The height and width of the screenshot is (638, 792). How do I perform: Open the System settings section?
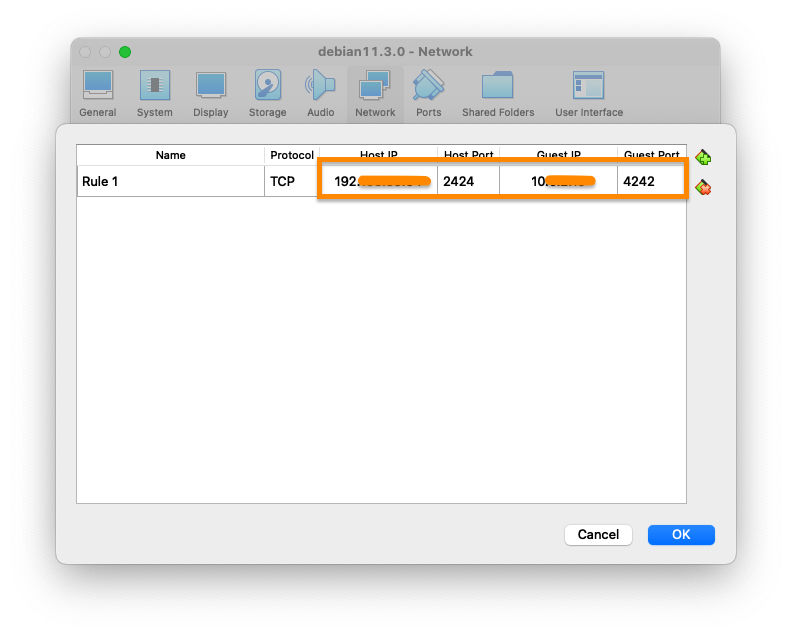click(155, 94)
